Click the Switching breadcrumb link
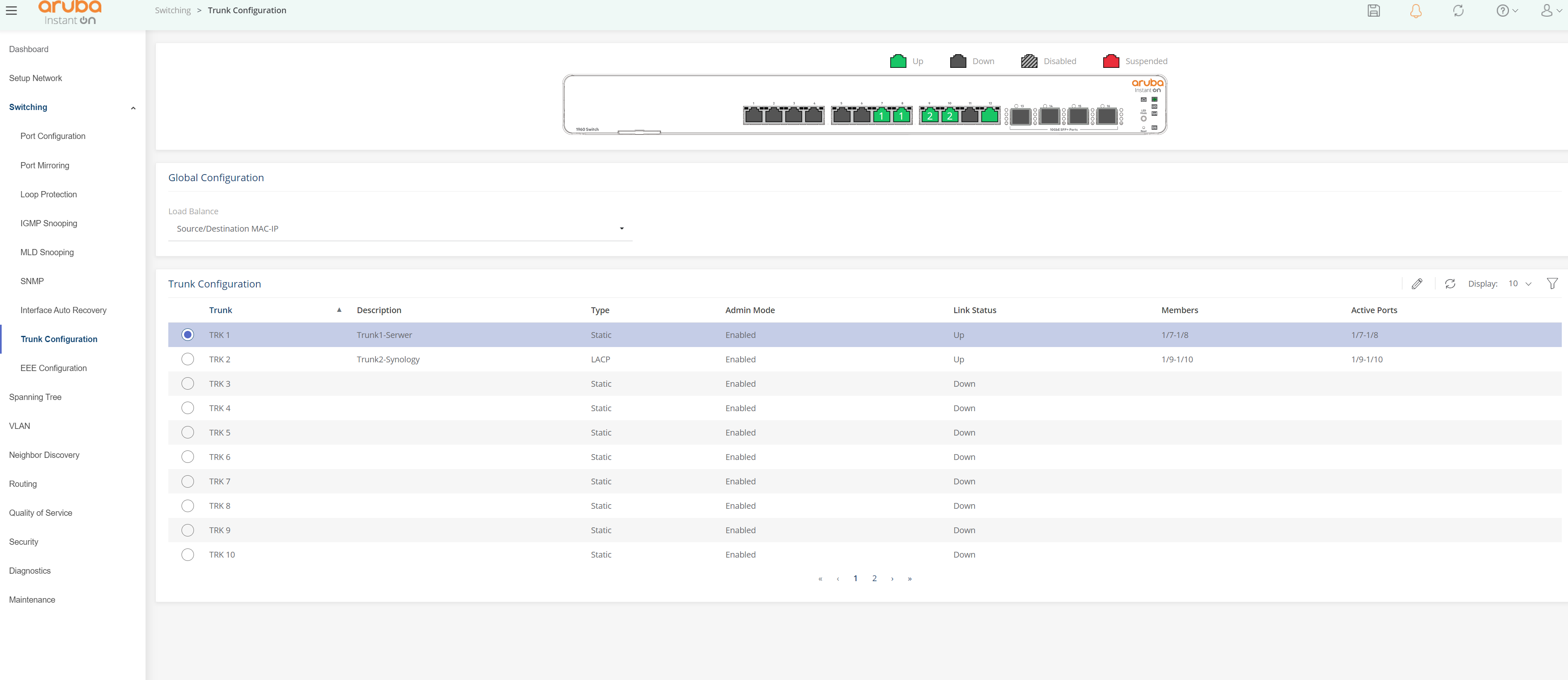Viewport: 1568px width, 680px height. click(x=172, y=10)
